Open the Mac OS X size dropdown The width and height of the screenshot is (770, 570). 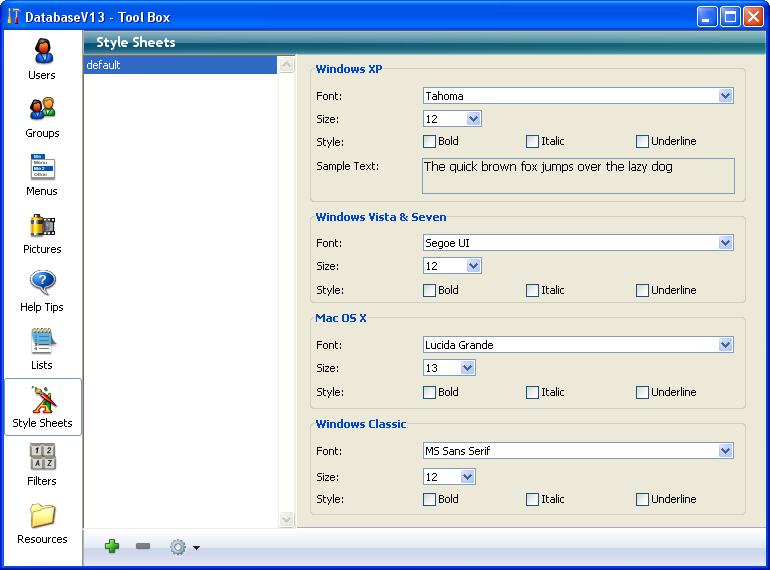coord(467,368)
